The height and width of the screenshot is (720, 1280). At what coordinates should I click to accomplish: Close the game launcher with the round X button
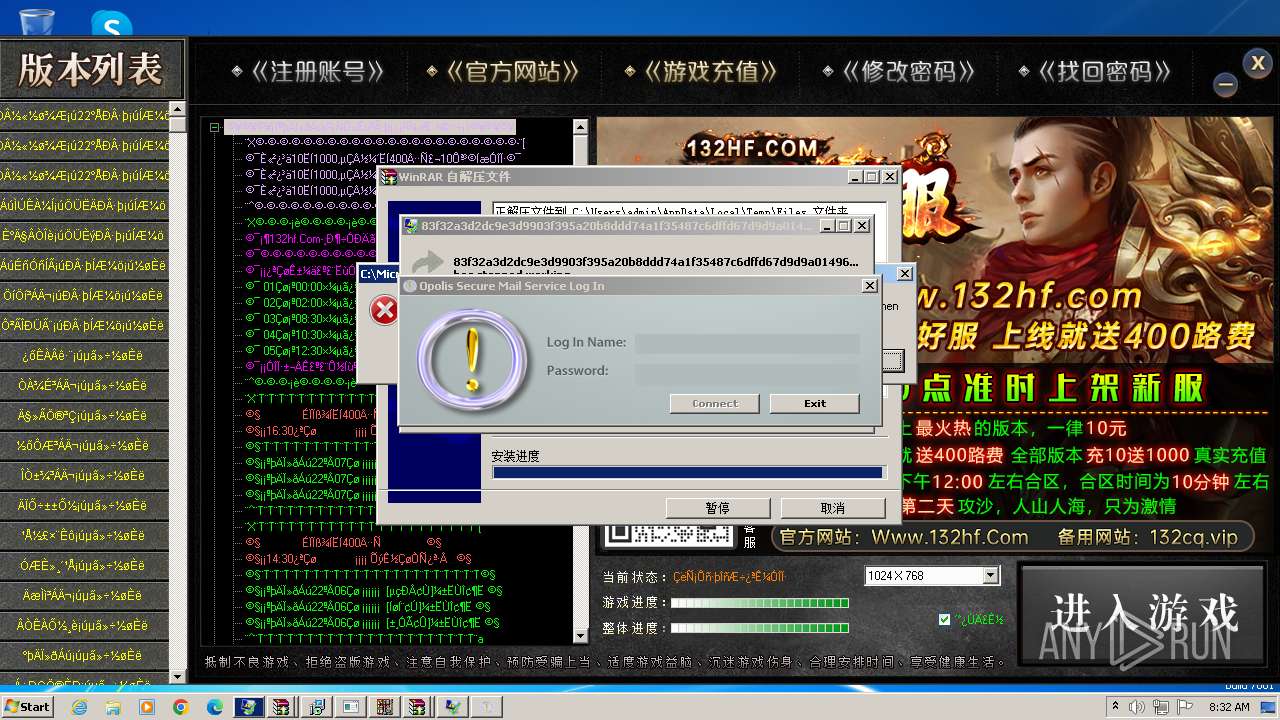click(1258, 63)
